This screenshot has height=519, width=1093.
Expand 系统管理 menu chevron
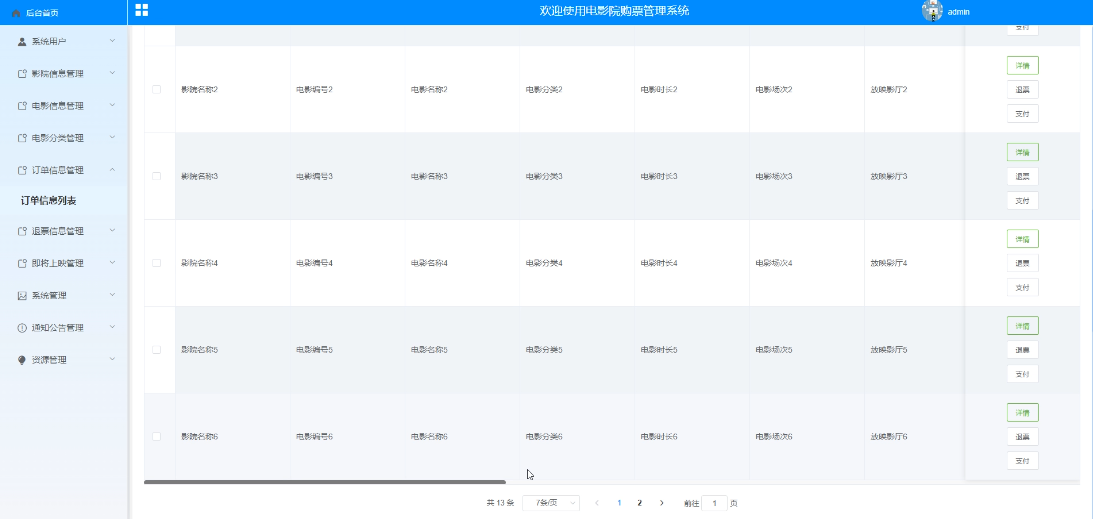point(112,295)
